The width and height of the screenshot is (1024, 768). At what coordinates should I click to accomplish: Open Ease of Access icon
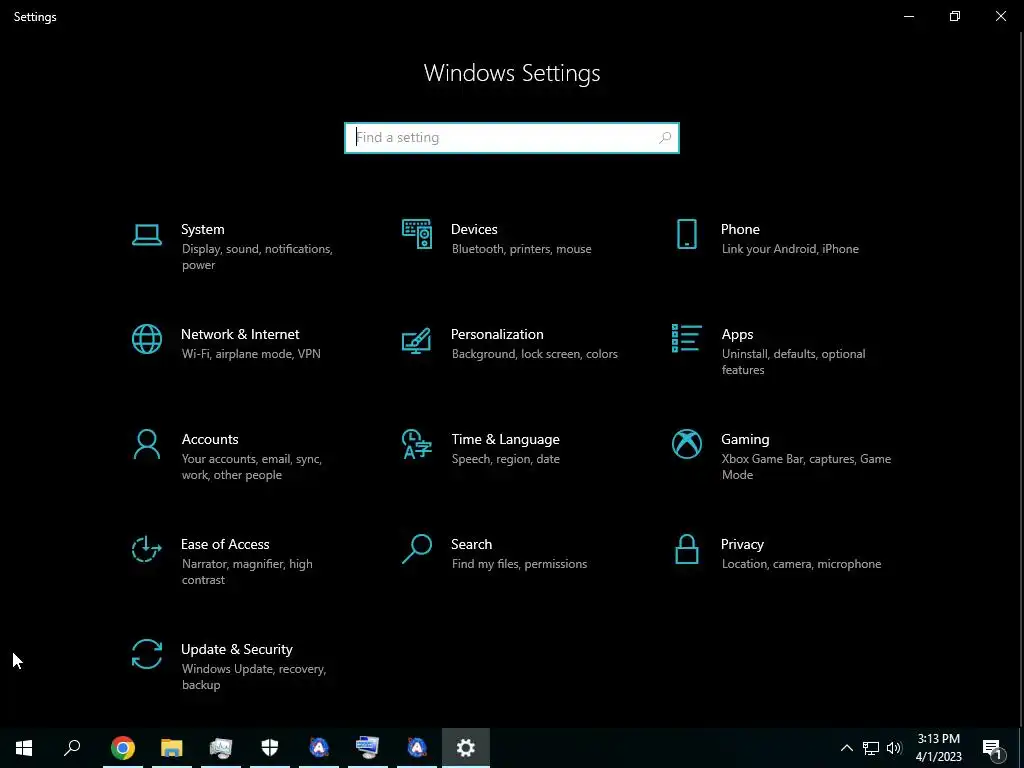[x=146, y=549]
